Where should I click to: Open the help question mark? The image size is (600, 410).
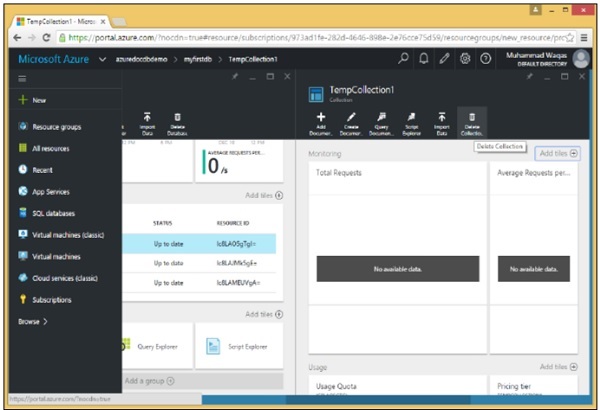click(486, 59)
